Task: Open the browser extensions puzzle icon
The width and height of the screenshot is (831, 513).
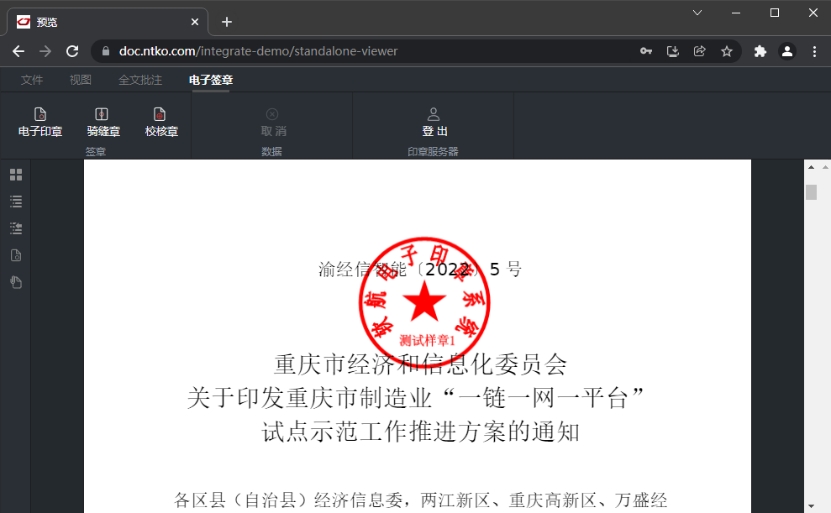Action: 760,51
